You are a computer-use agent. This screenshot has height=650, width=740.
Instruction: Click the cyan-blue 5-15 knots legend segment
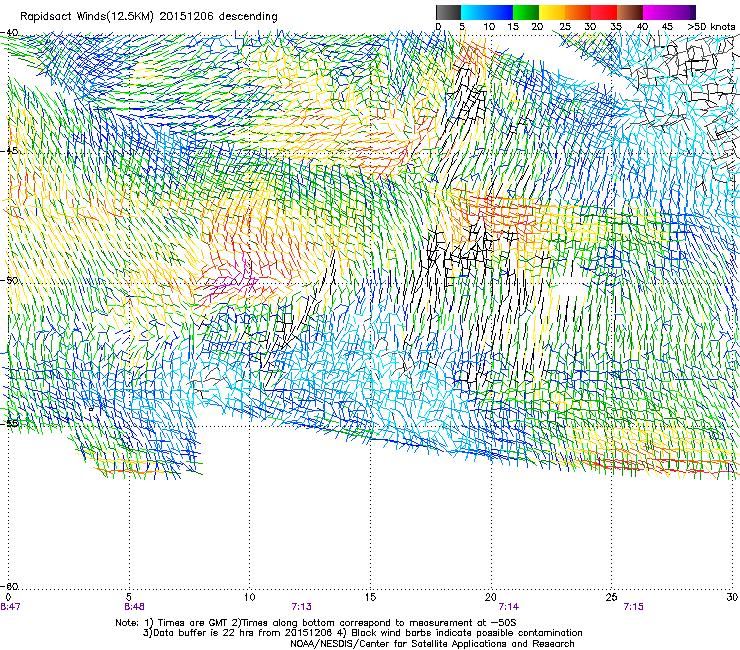(x=487, y=12)
